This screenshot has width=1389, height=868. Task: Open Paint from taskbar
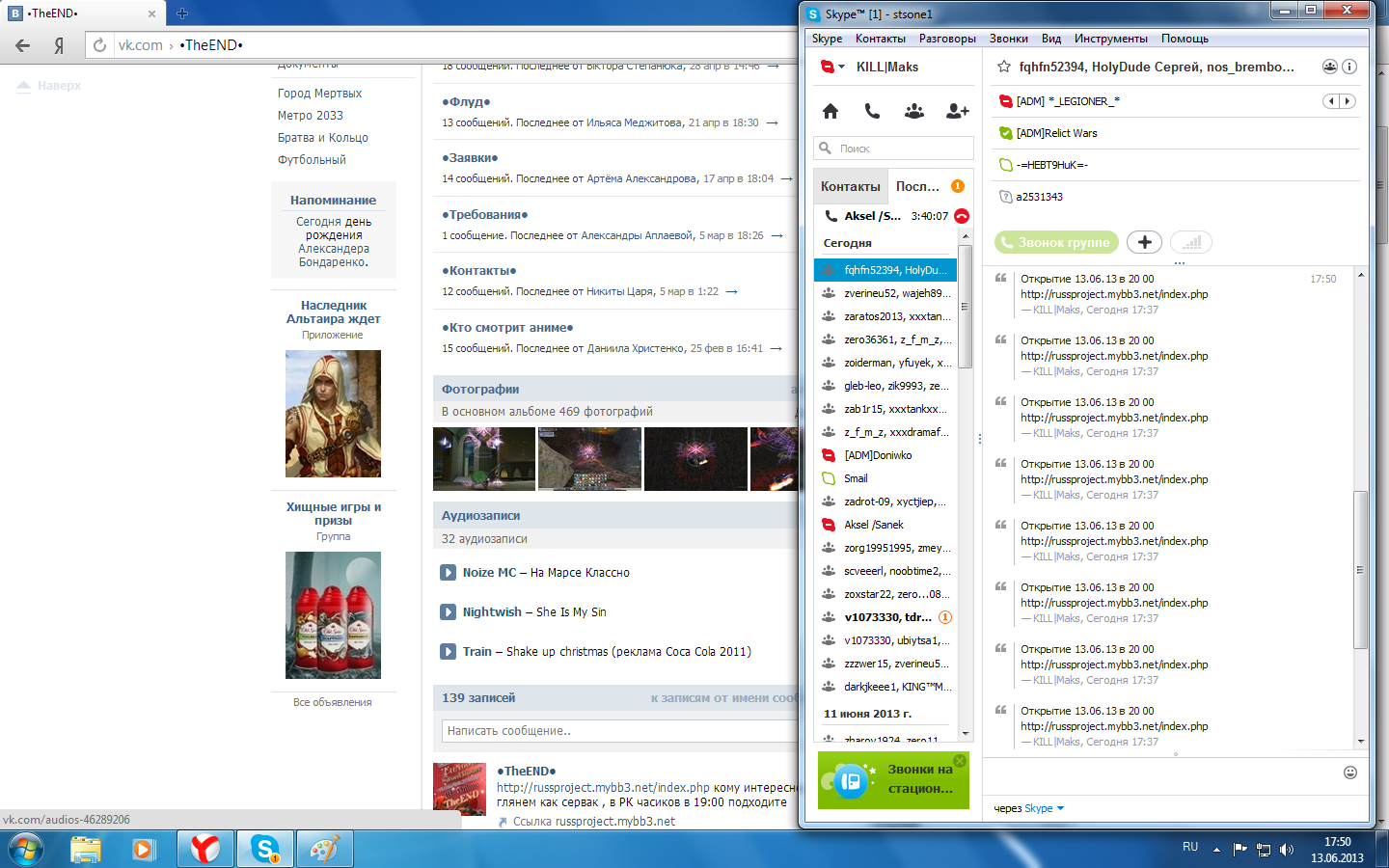pos(325,850)
